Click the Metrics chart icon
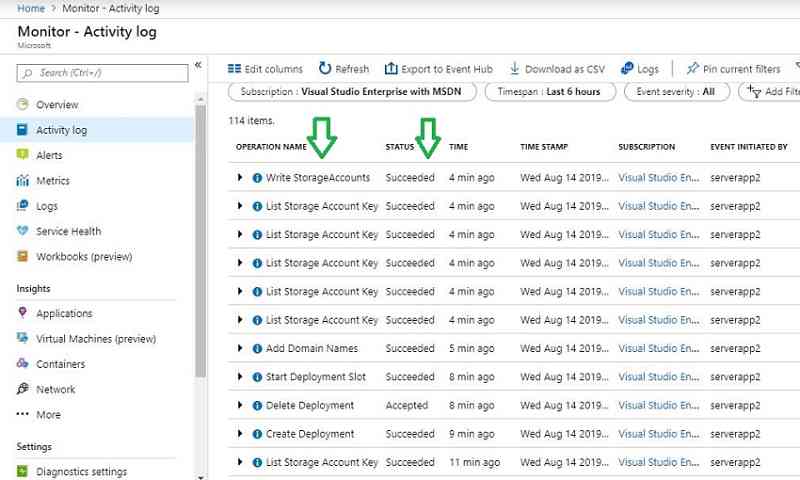Viewport: 800px width, 480px height. click(x=22, y=180)
